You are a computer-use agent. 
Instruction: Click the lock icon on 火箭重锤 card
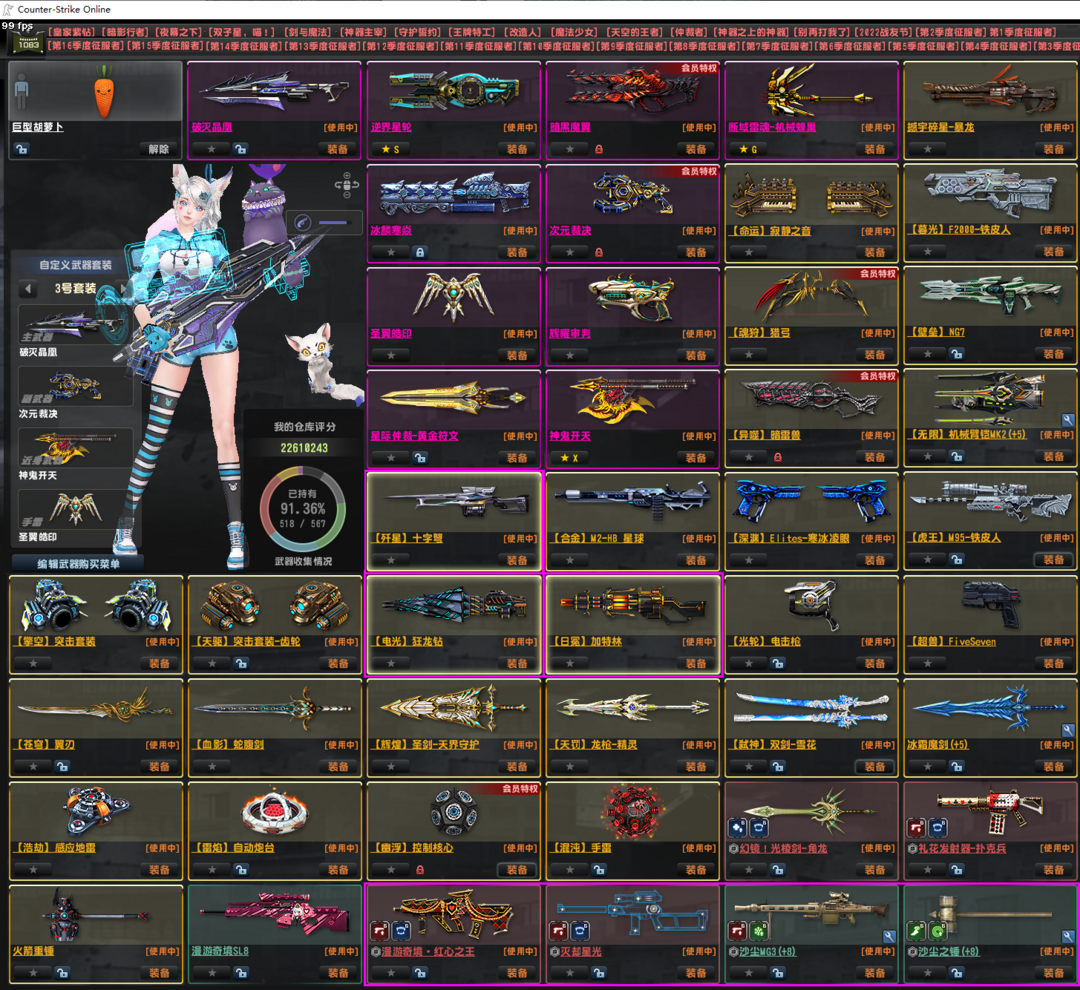(62, 972)
